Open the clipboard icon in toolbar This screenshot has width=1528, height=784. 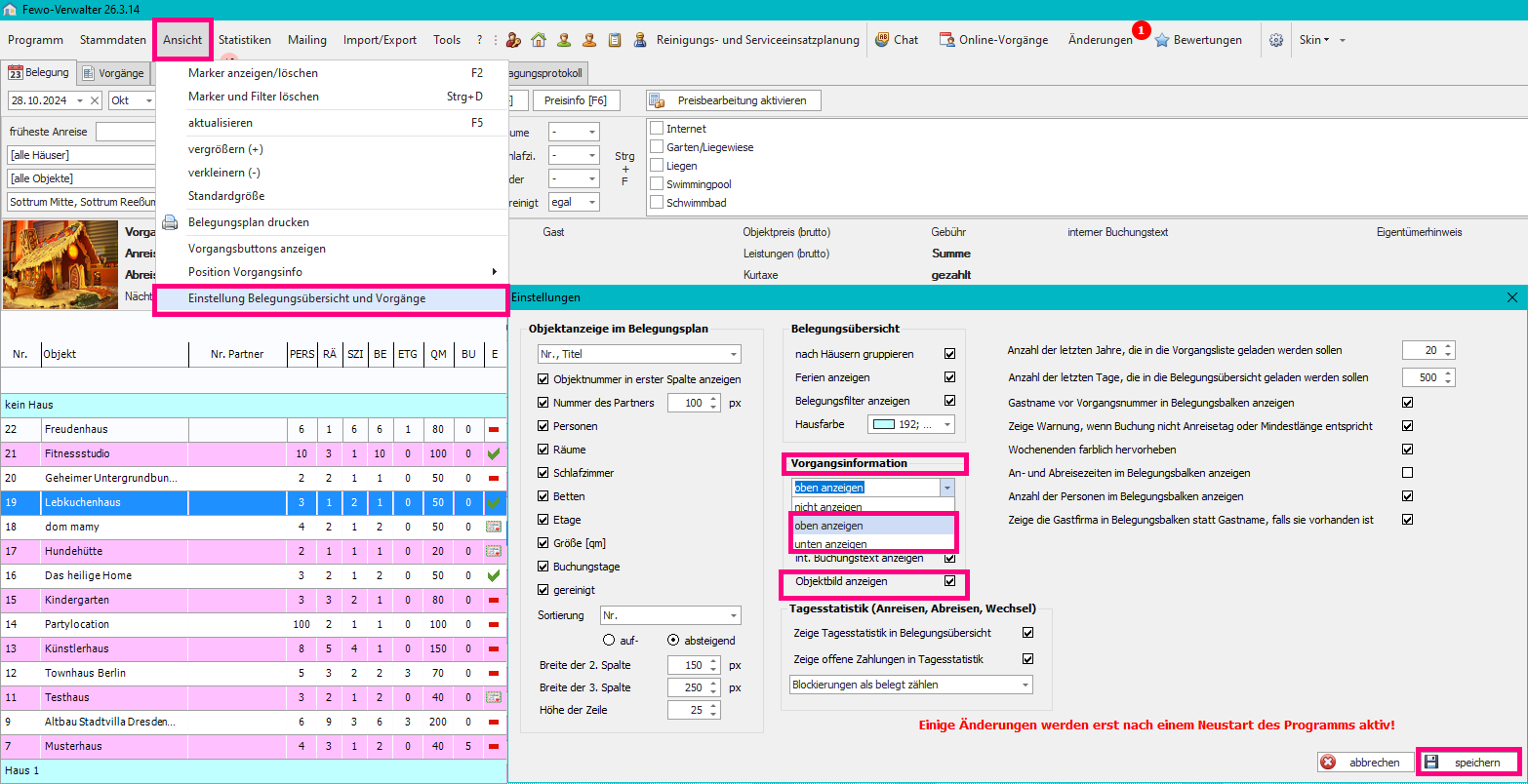tap(615, 40)
